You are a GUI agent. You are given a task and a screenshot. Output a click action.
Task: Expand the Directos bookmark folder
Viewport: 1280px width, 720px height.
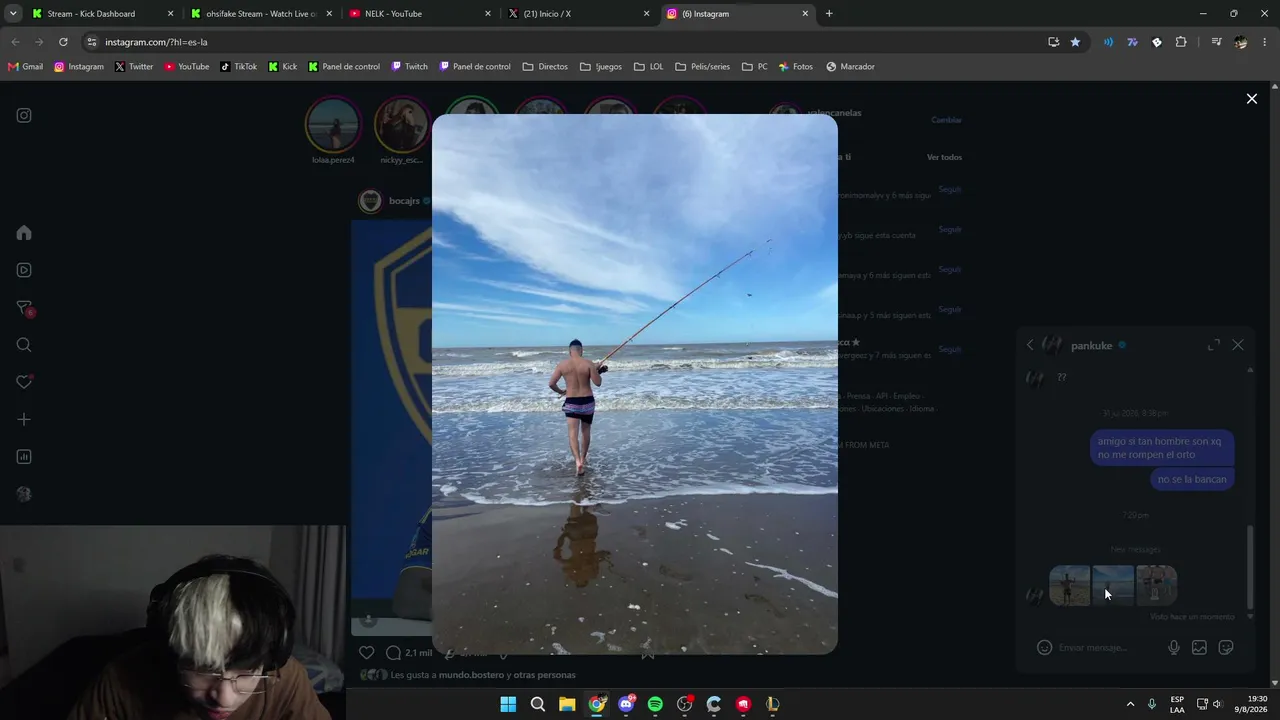(x=545, y=67)
